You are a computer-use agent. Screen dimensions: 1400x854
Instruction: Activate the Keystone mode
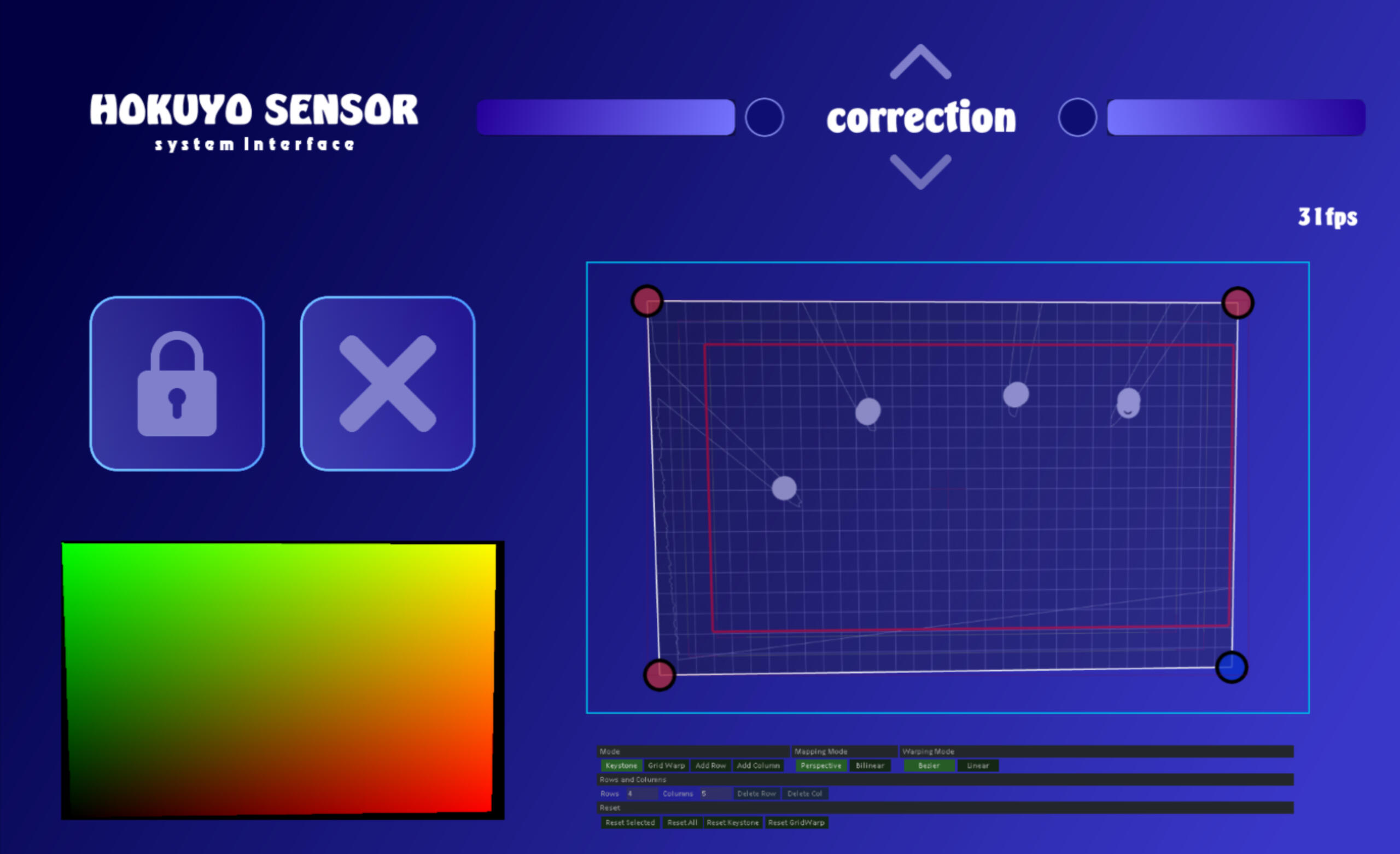click(621, 765)
